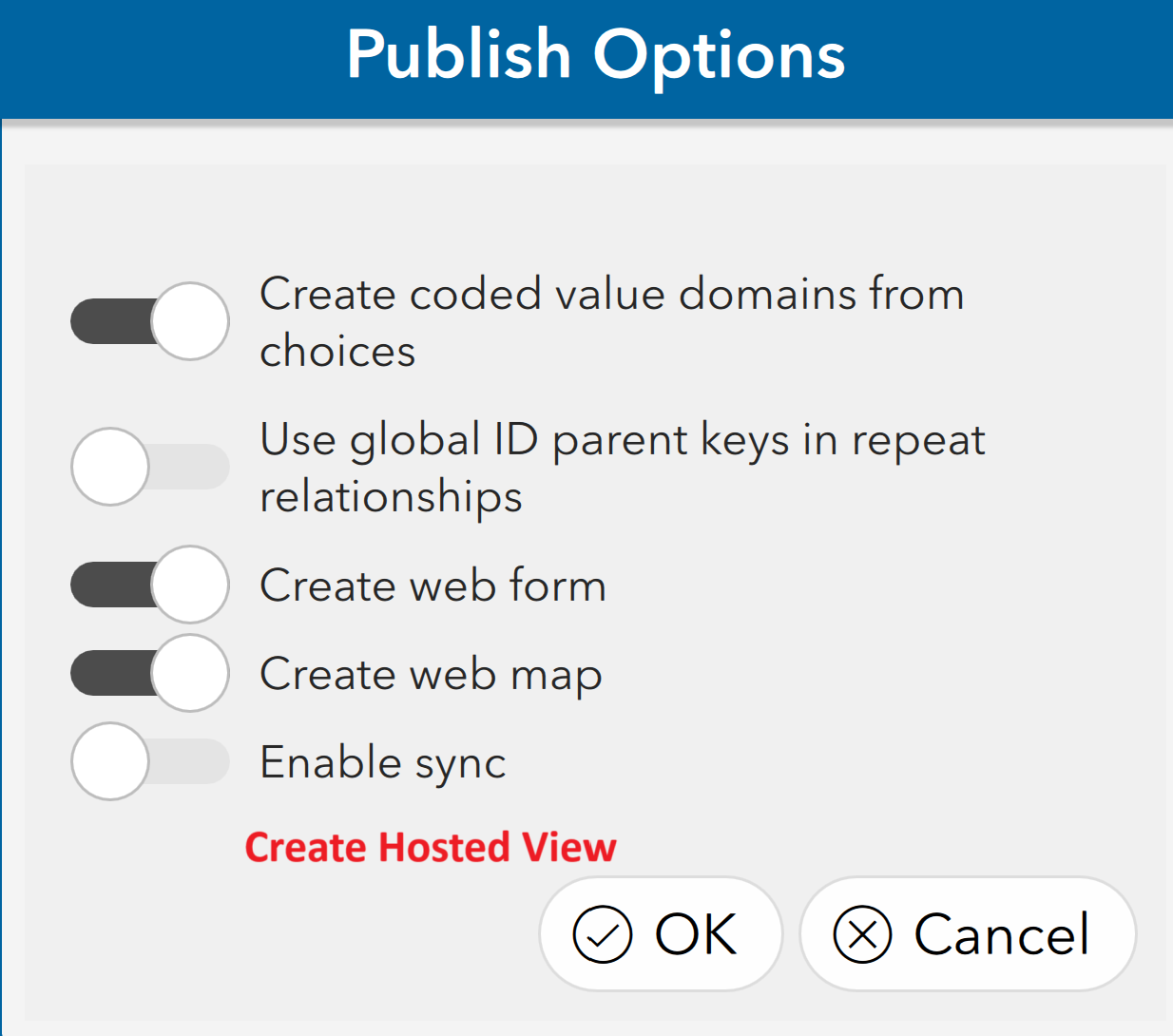
Task: Disable the Create coded value domains switch
Action: 150,321
